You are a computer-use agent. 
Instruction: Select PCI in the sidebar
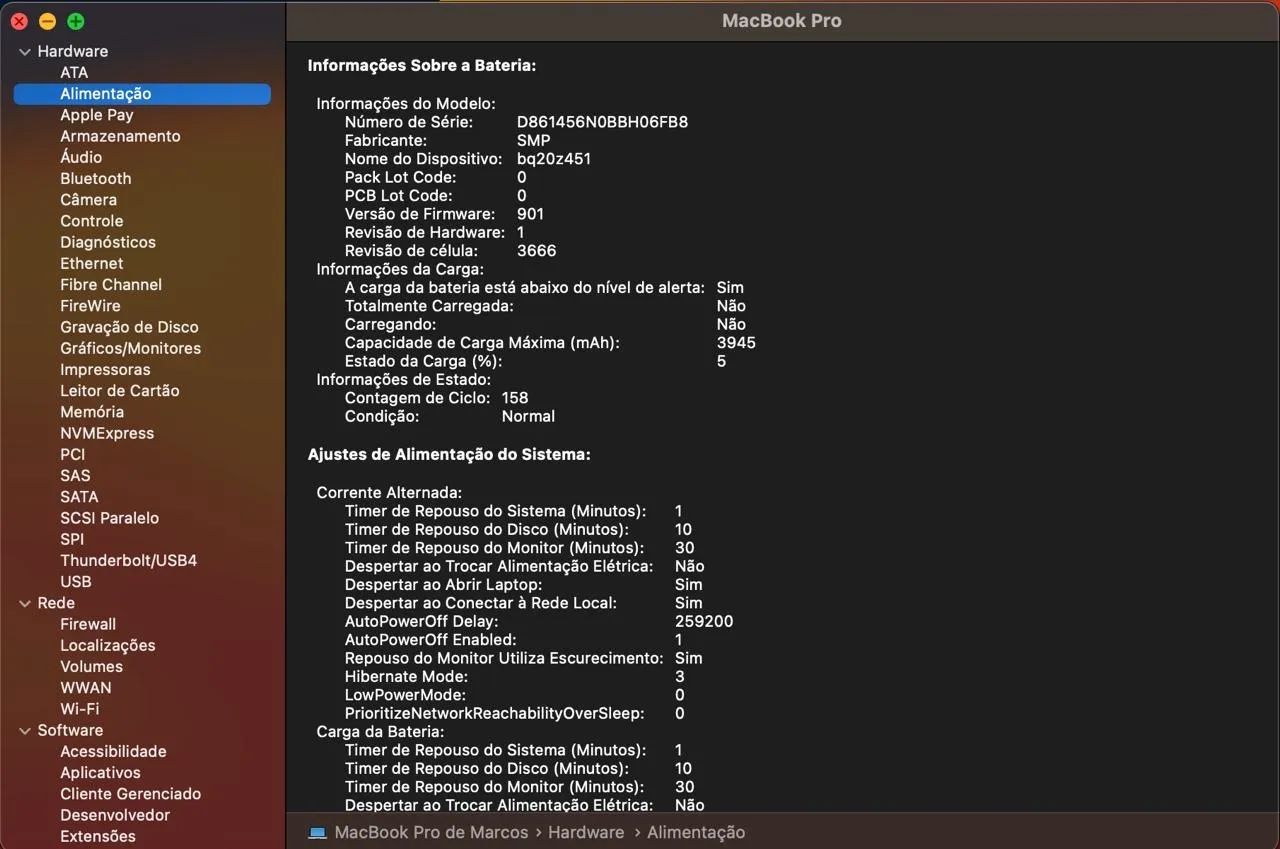tap(72, 454)
